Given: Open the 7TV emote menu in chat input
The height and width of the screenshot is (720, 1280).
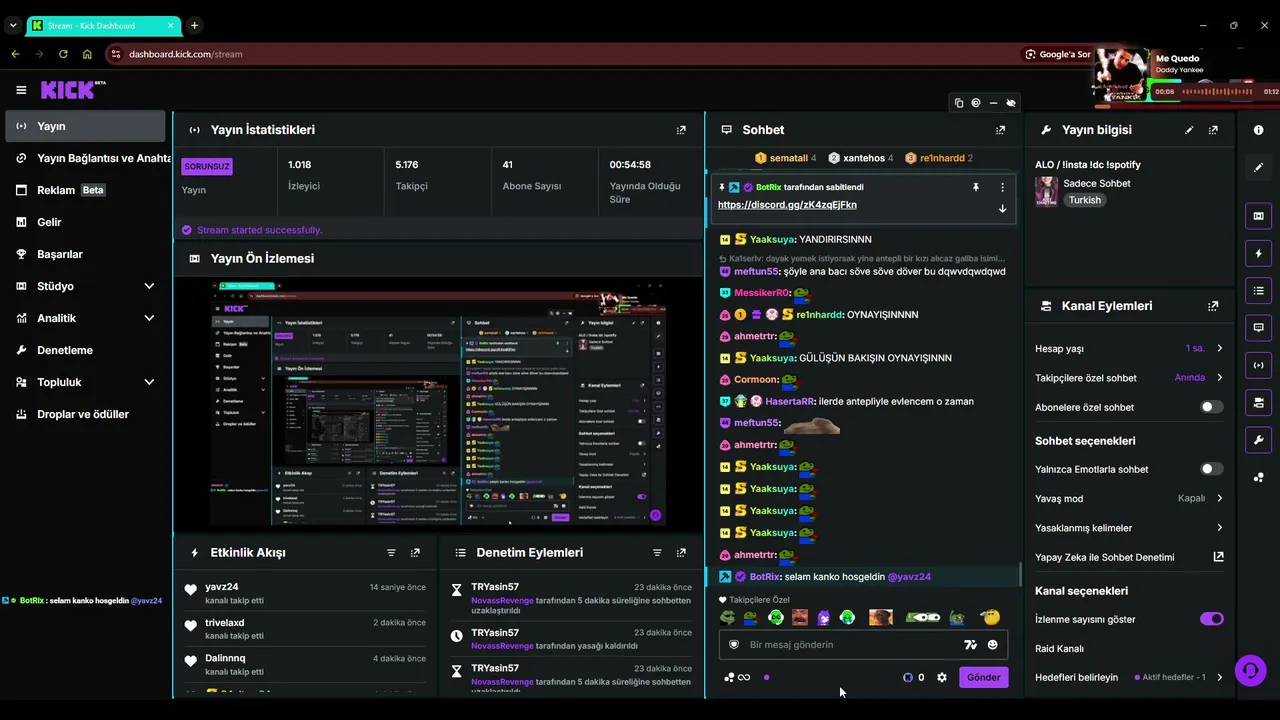Looking at the screenshot, I should click(970, 645).
